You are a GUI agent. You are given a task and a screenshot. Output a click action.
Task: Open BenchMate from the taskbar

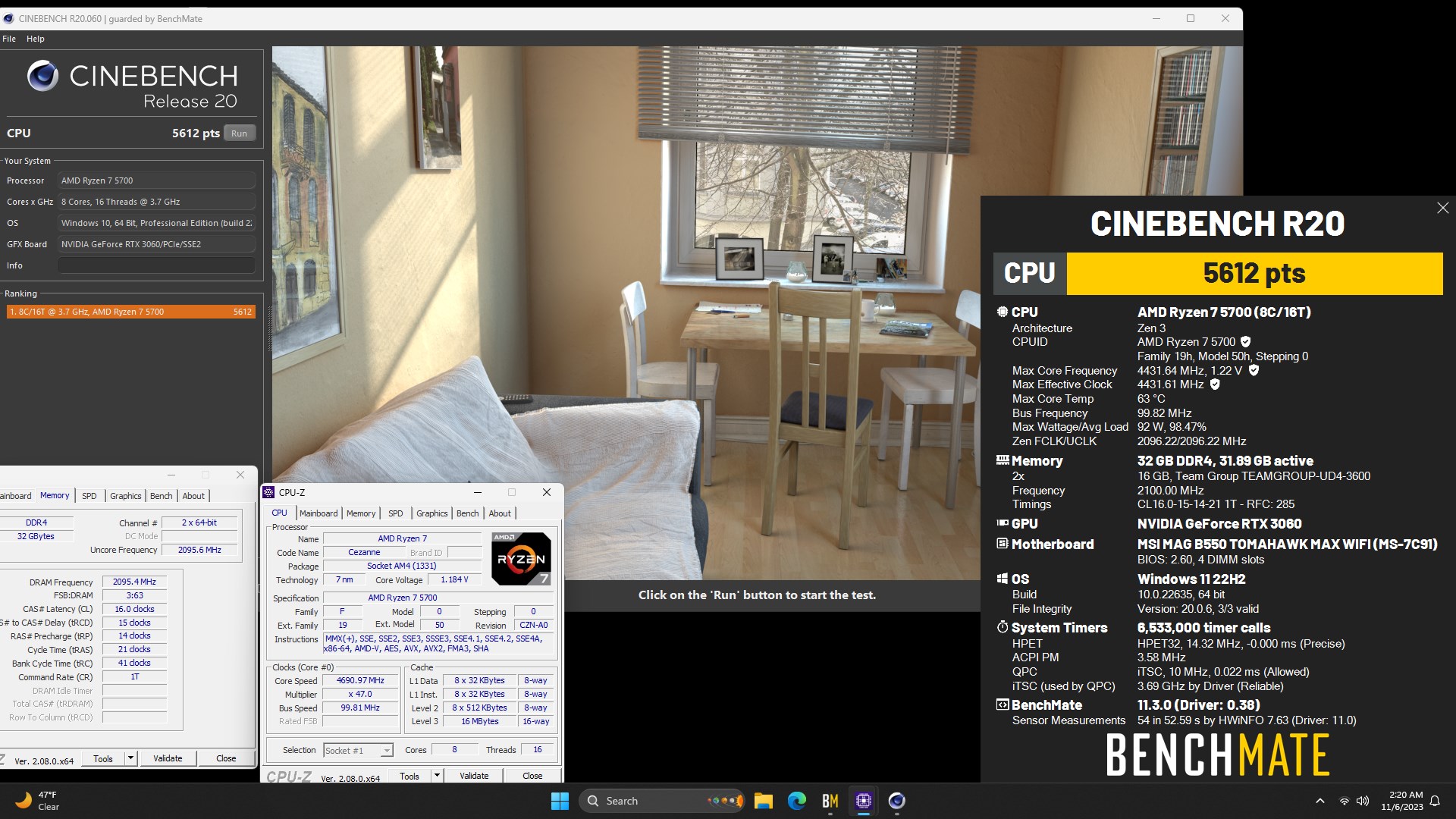coord(830,801)
